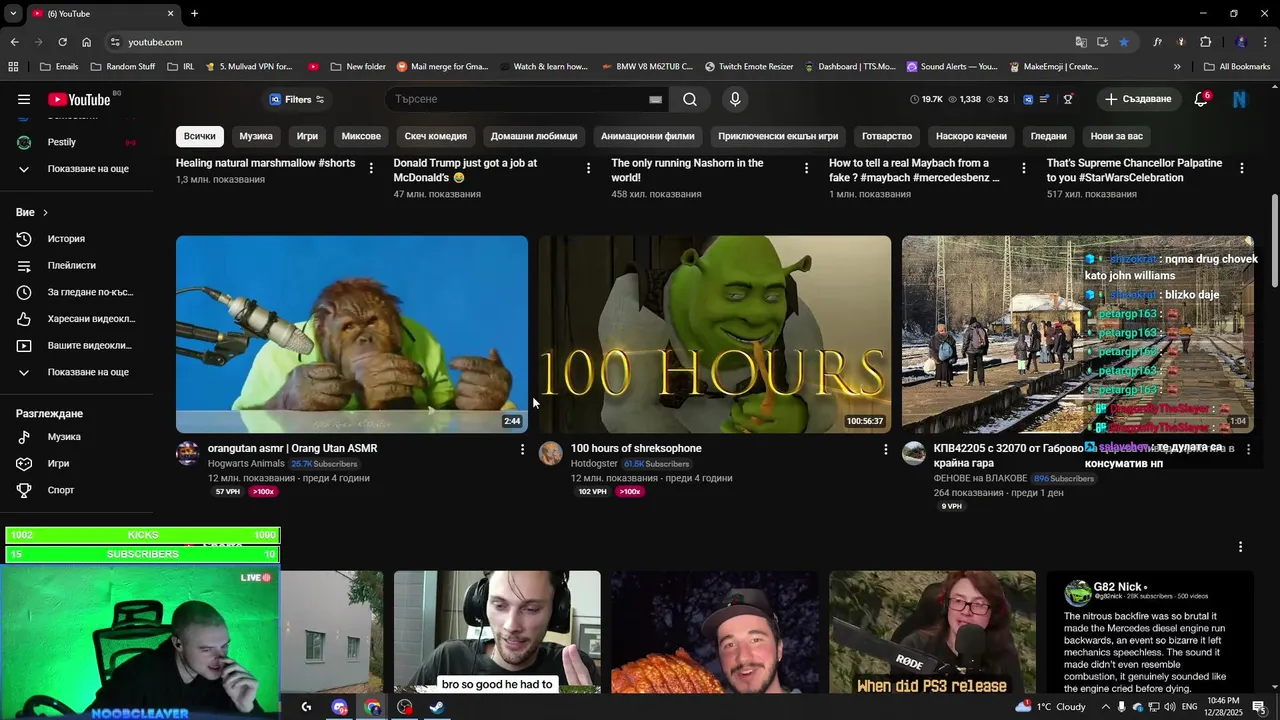The width and height of the screenshot is (1280, 720).
Task: Bookmark this page with the star icon
Action: coord(1124,42)
